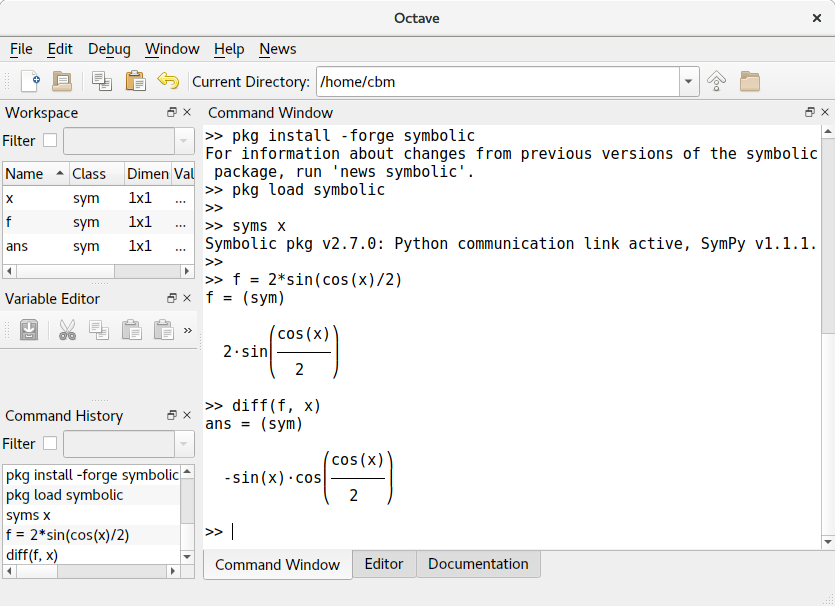The image size is (835, 606).
Task: Open the Current Directory dropdown arrow
Action: click(x=687, y=81)
